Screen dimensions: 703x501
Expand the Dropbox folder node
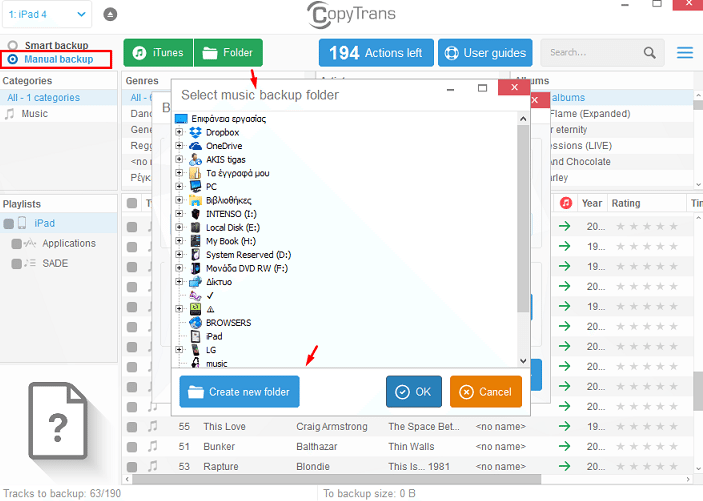(179, 132)
